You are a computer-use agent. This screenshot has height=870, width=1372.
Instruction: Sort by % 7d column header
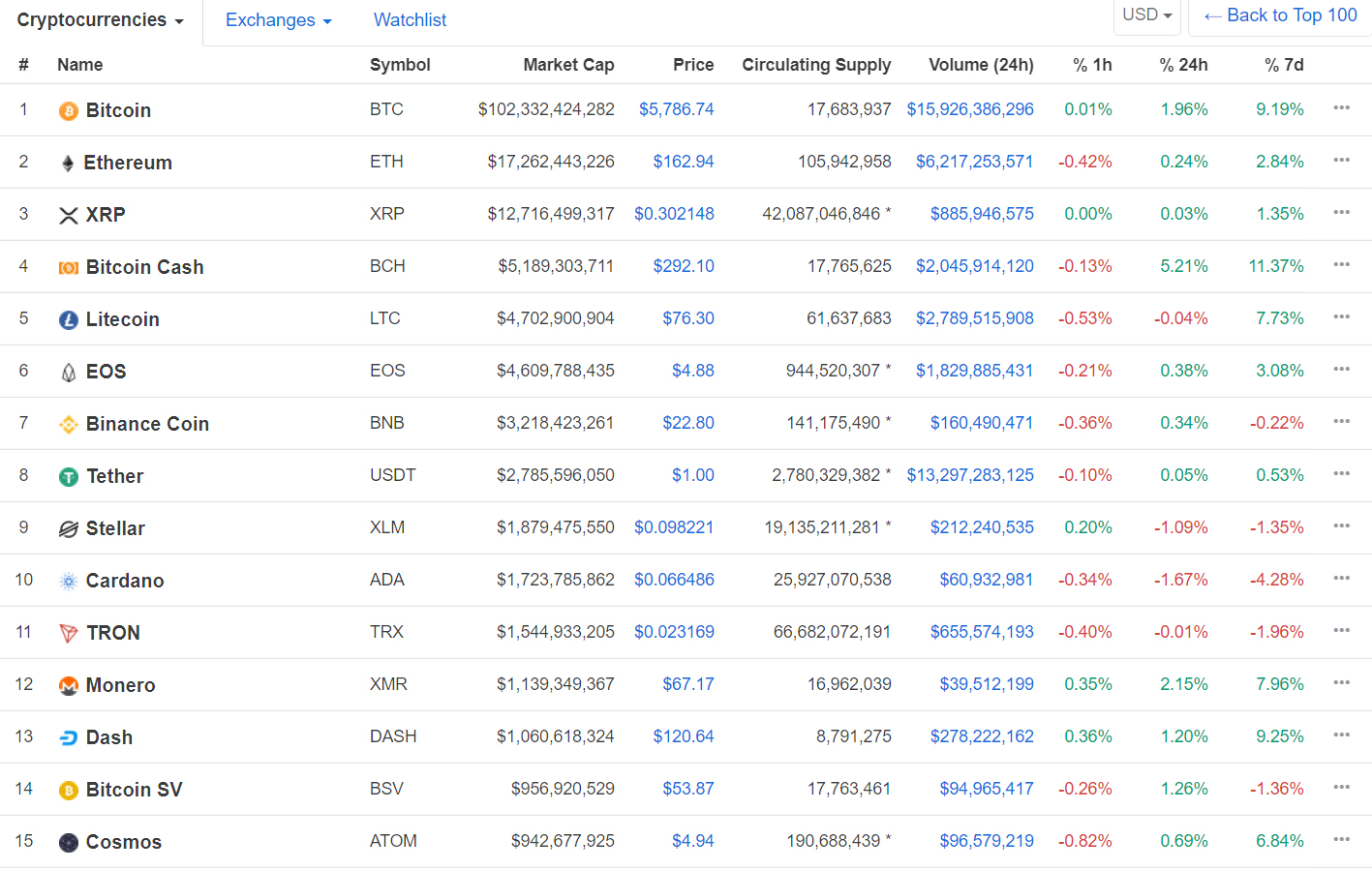1284,65
